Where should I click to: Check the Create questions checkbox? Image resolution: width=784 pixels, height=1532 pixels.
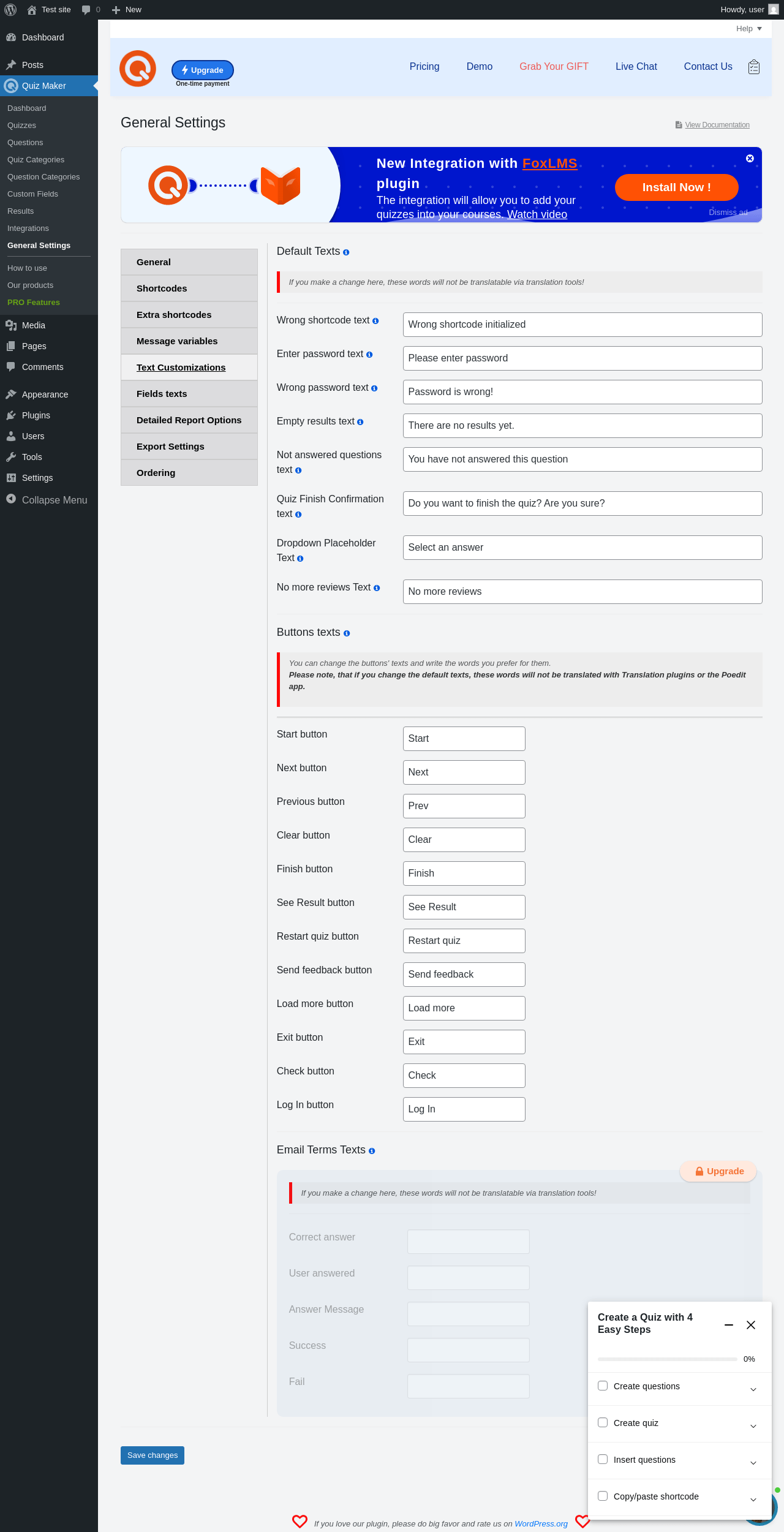(603, 1386)
